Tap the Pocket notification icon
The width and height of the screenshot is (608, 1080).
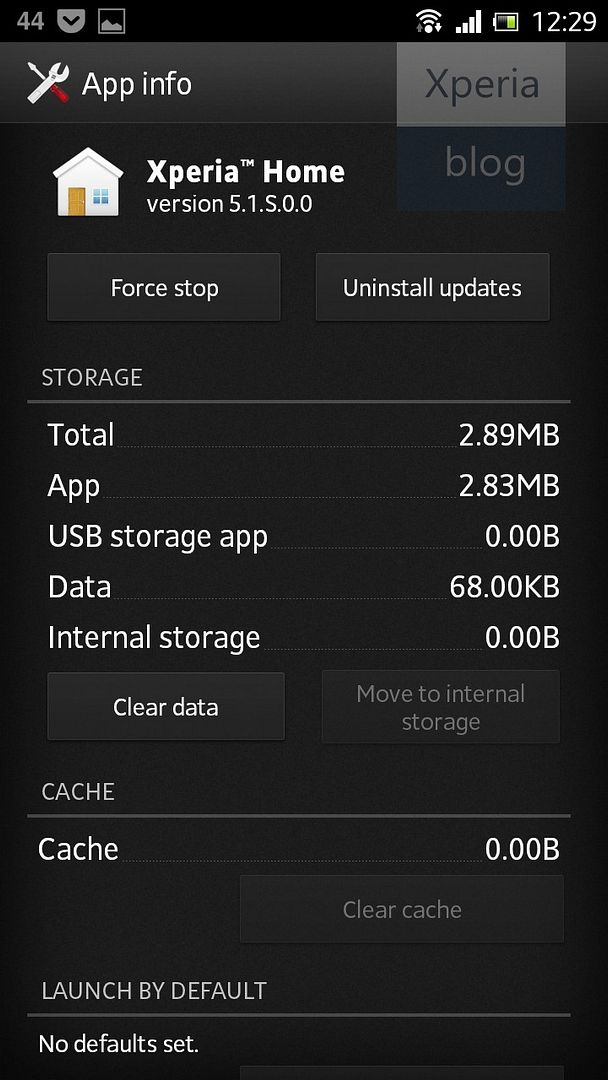click(70, 20)
